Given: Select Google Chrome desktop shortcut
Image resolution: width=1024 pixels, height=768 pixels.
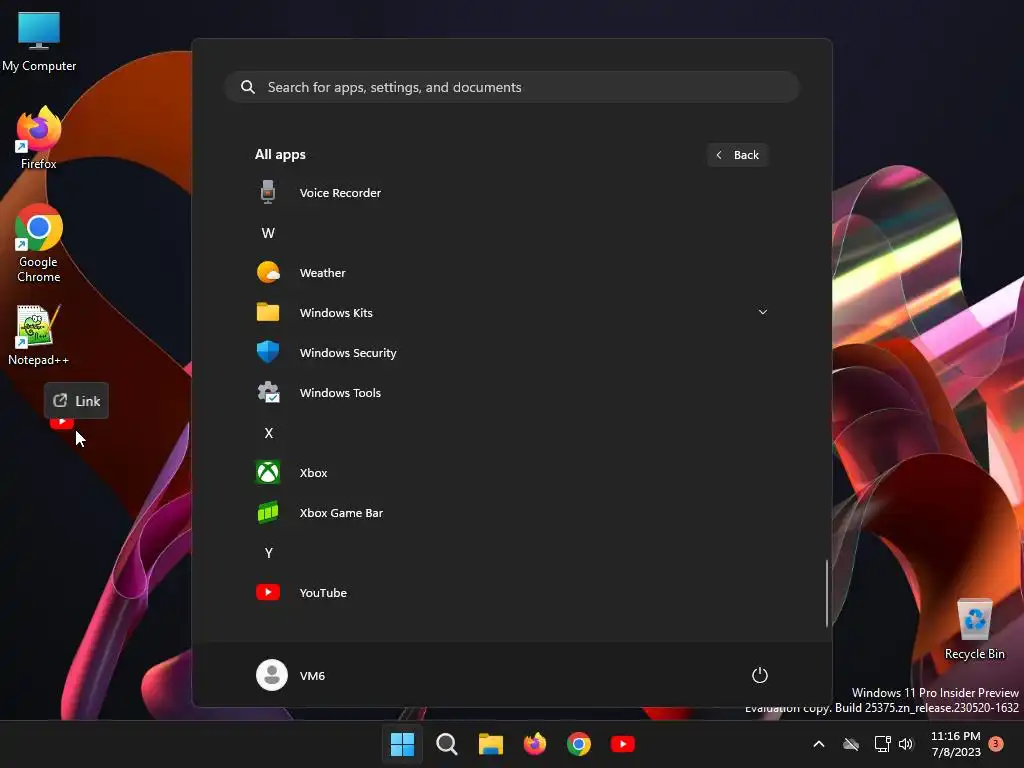Looking at the screenshot, I should click(39, 243).
